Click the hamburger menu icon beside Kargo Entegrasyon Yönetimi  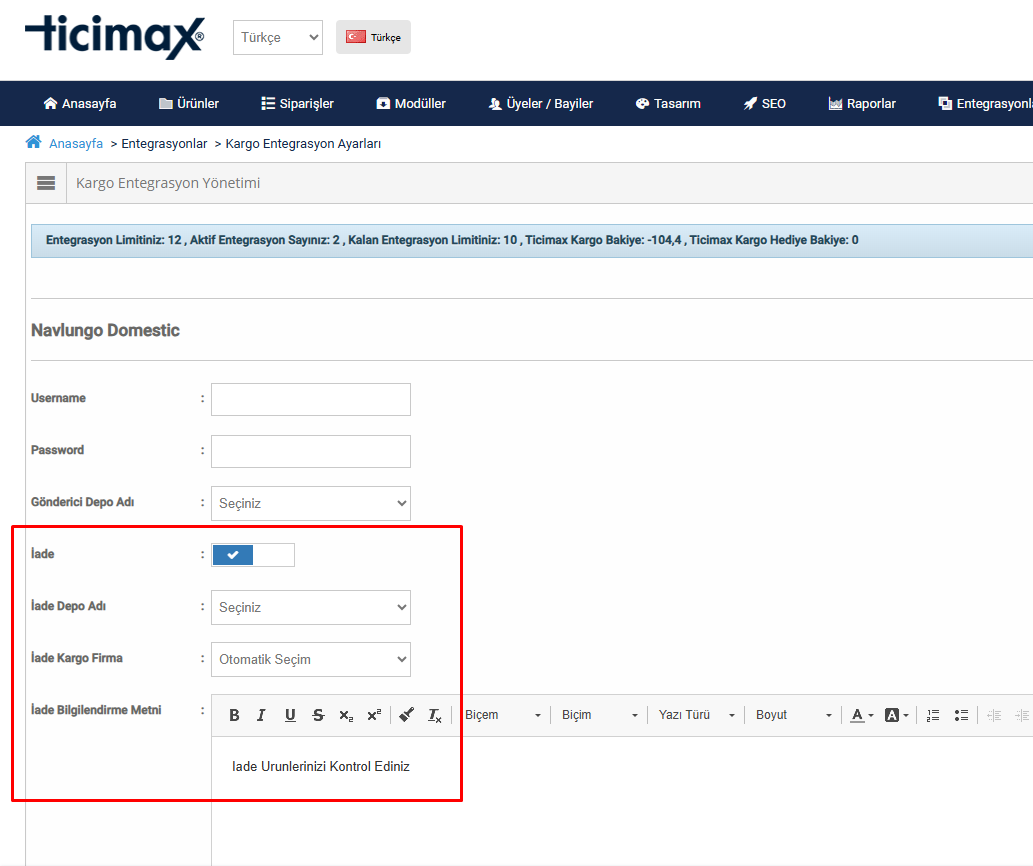coord(46,183)
